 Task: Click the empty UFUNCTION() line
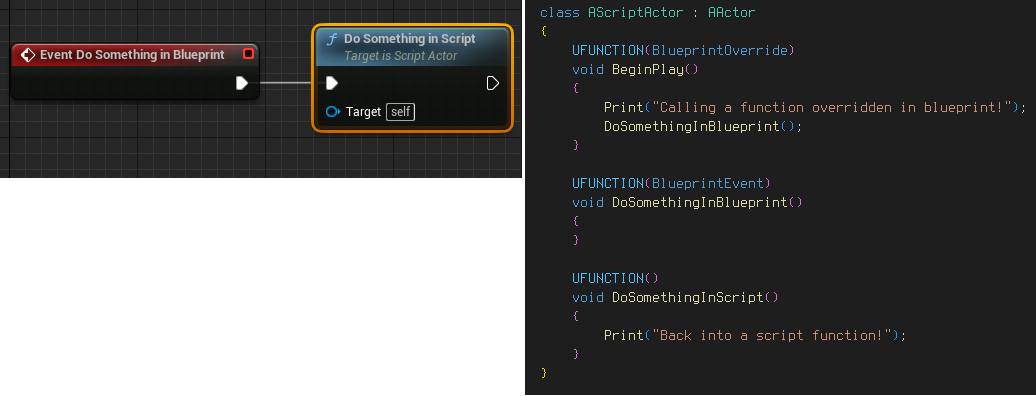pyautogui.click(x=615, y=278)
